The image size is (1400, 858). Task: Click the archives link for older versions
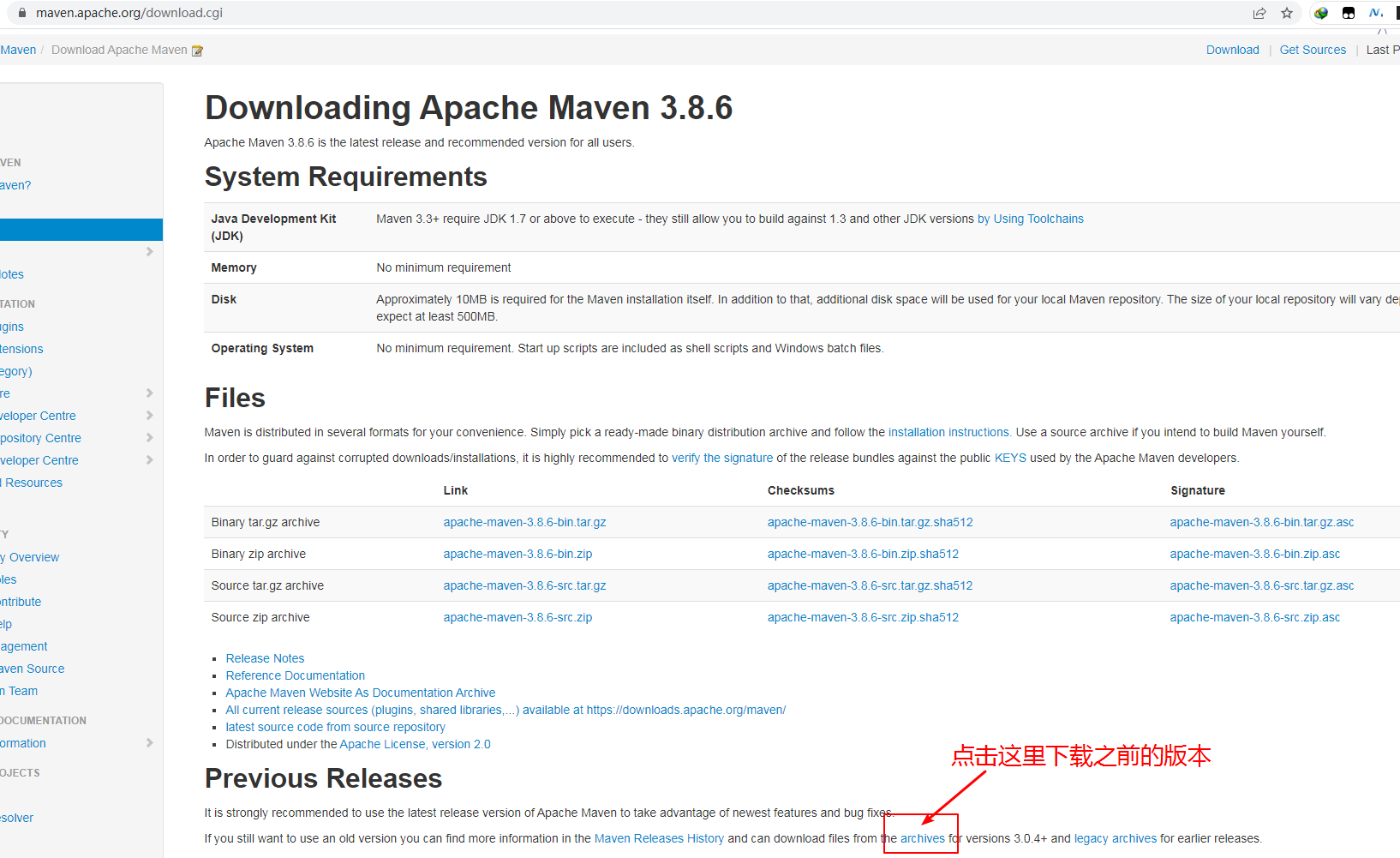(923, 838)
